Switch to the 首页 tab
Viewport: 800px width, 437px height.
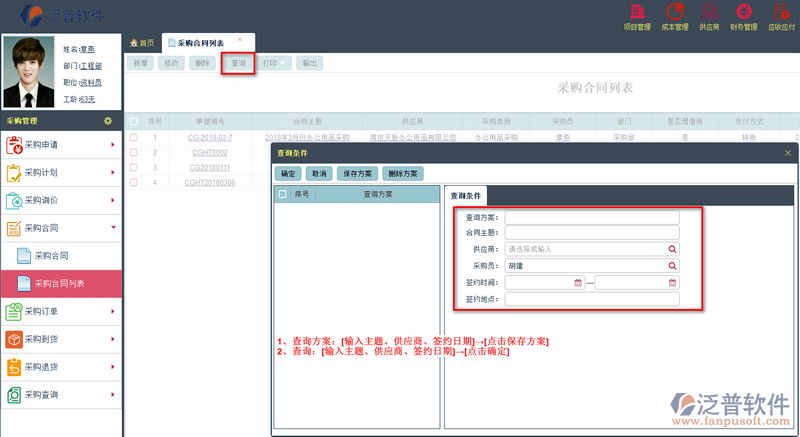point(142,43)
